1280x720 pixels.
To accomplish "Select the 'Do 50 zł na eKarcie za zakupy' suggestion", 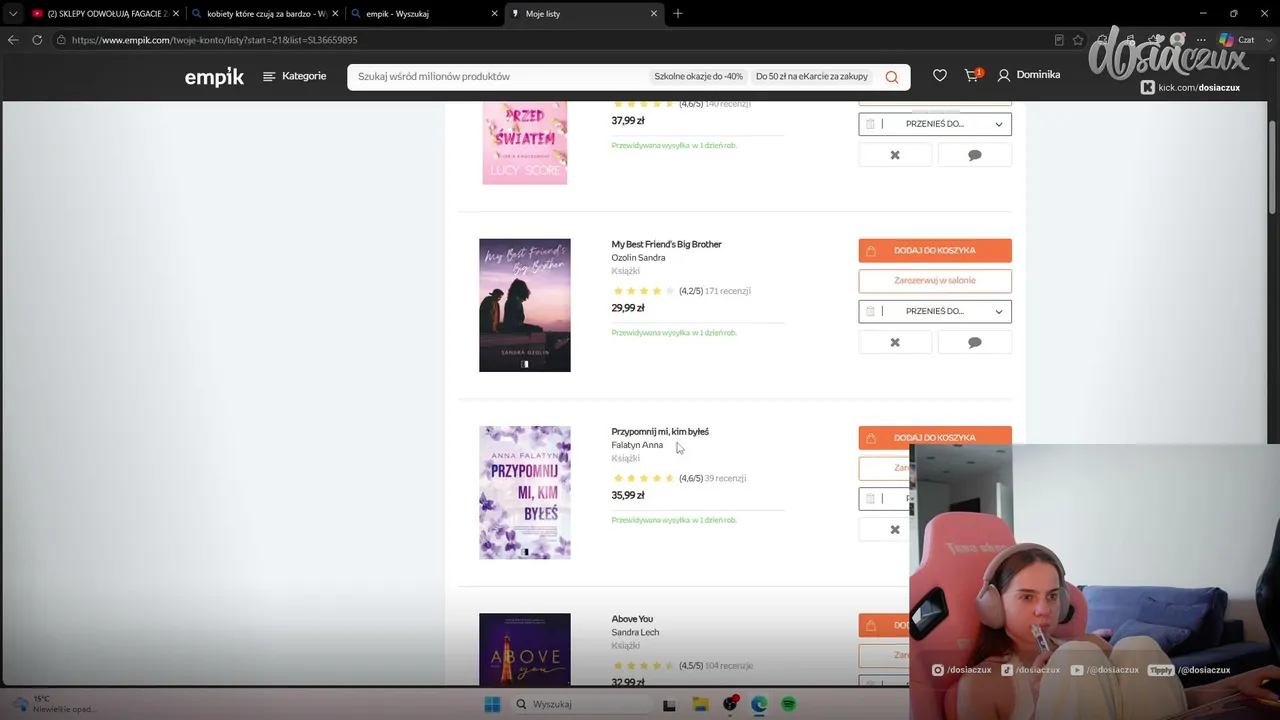I will (812, 77).
